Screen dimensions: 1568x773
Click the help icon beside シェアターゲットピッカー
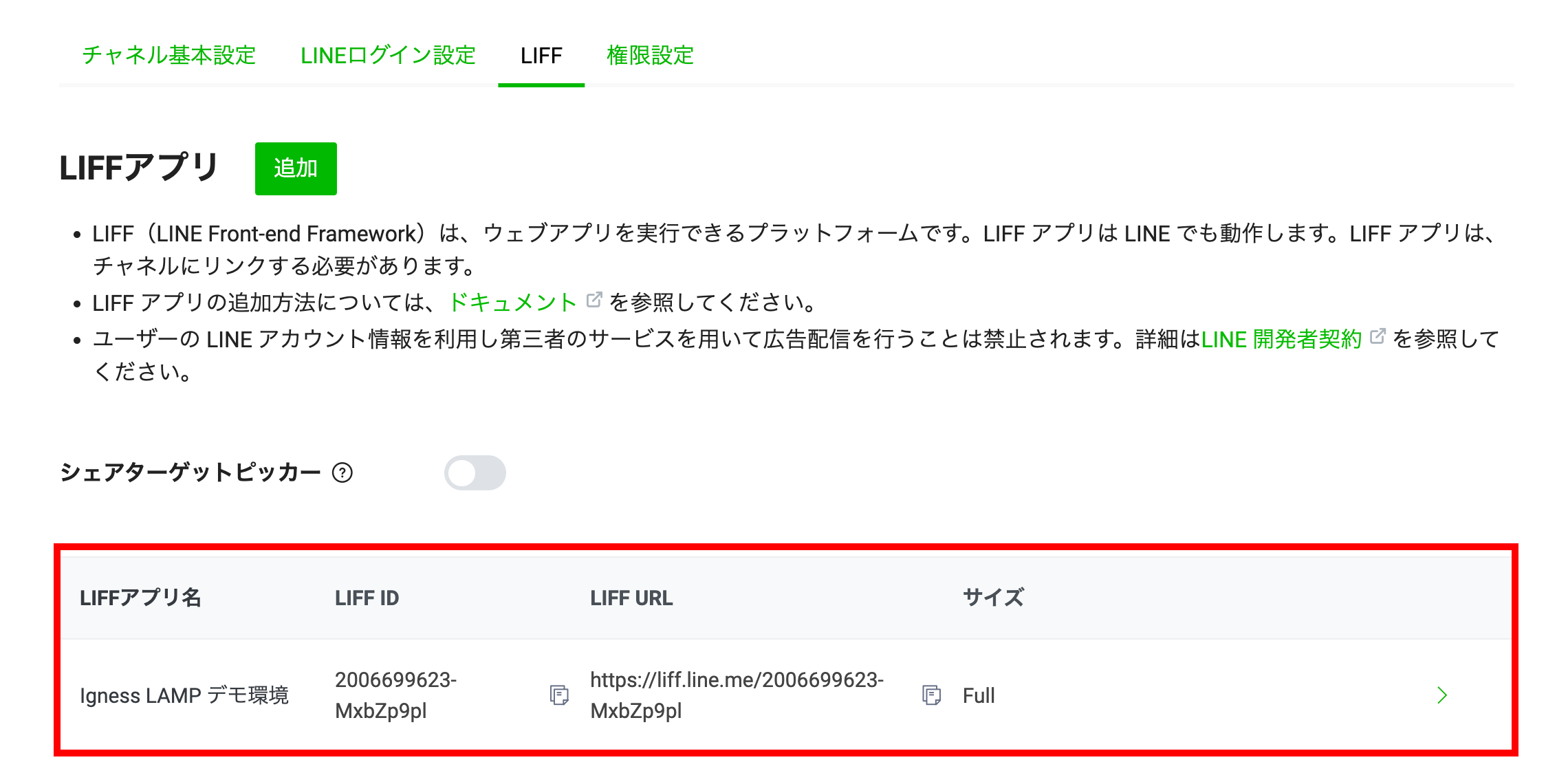point(342,473)
